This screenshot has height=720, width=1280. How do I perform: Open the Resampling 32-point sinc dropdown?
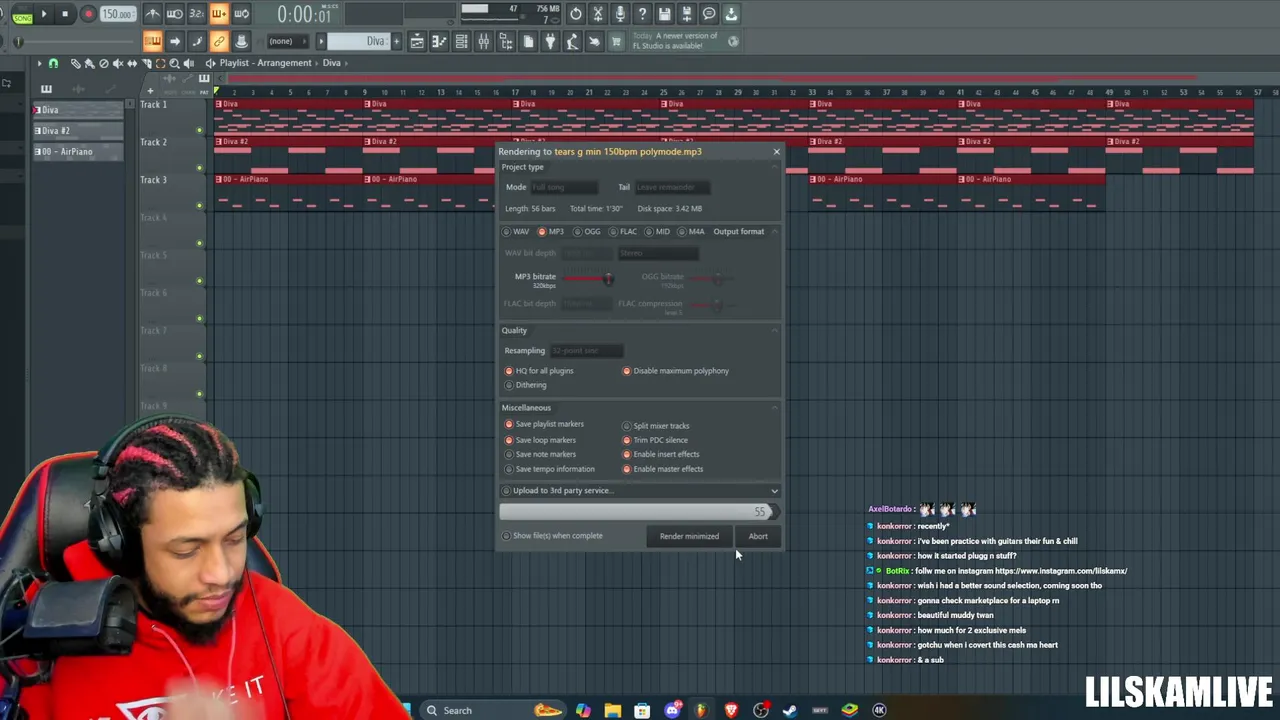[x=586, y=351]
